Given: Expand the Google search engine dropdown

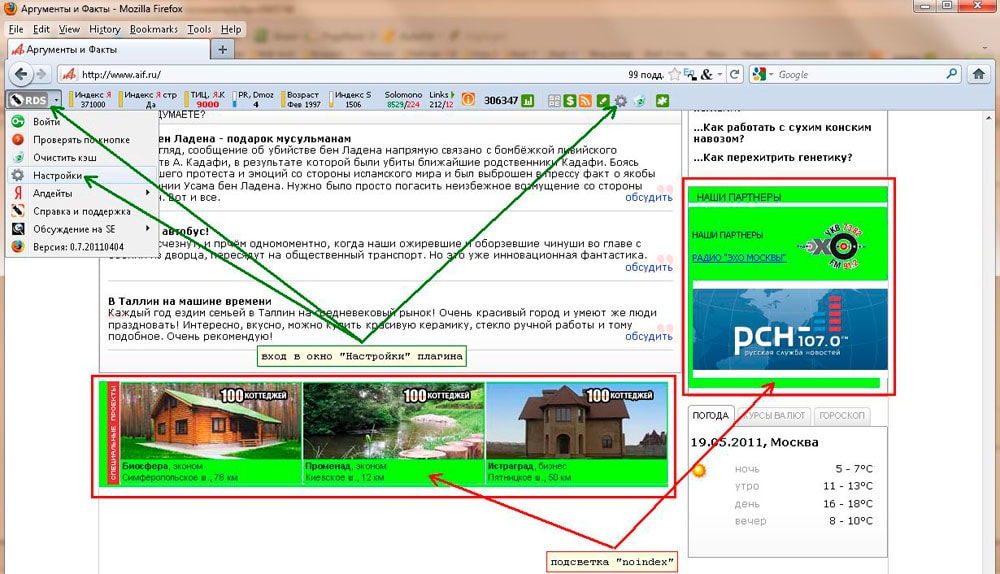Looking at the screenshot, I should pos(770,74).
